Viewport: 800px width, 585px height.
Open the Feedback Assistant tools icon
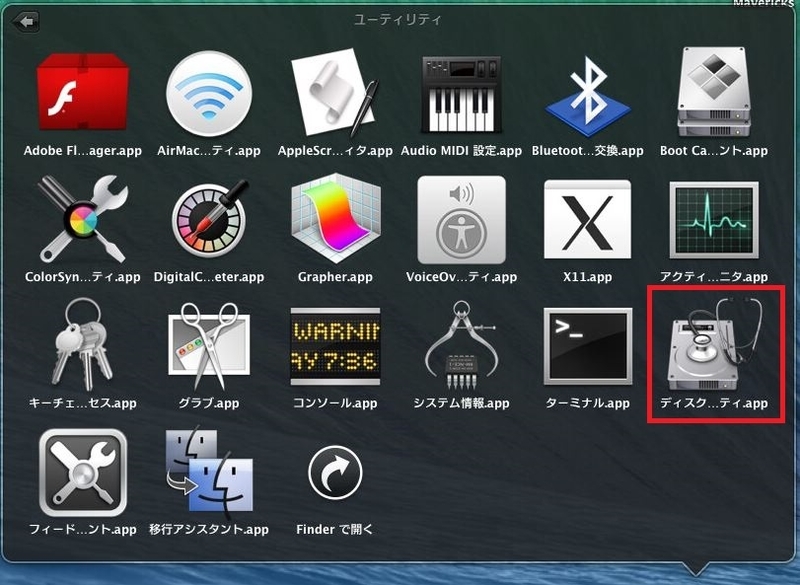tap(82, 473)
